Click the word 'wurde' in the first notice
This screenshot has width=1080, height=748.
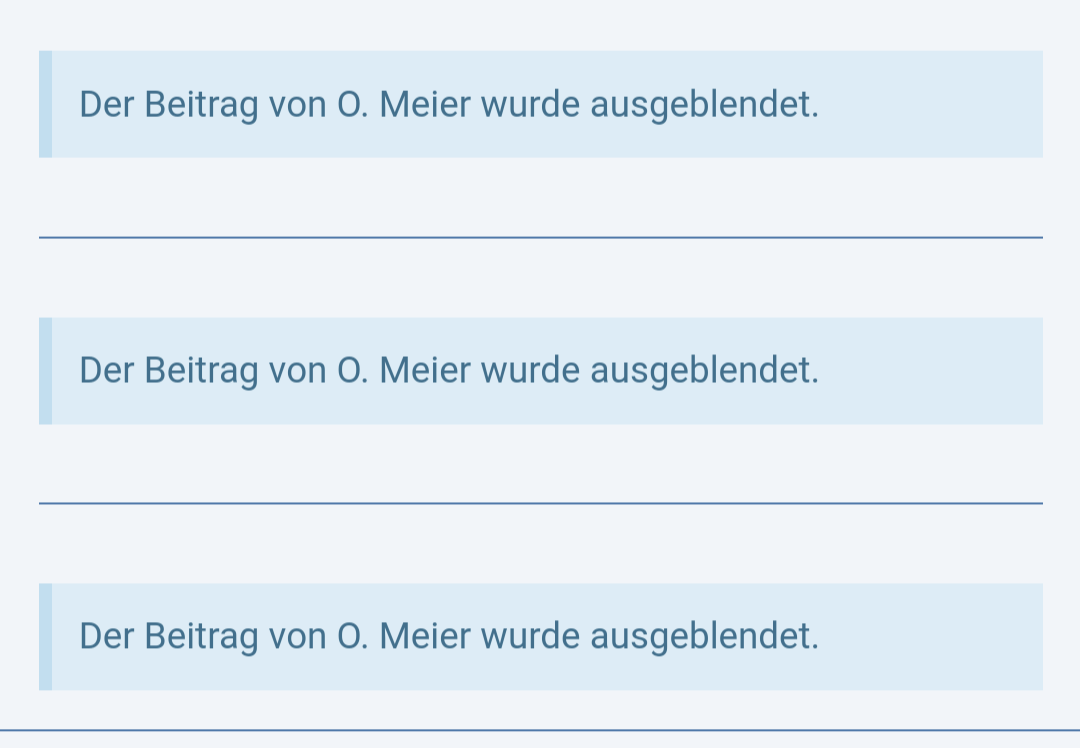(530, 104)
